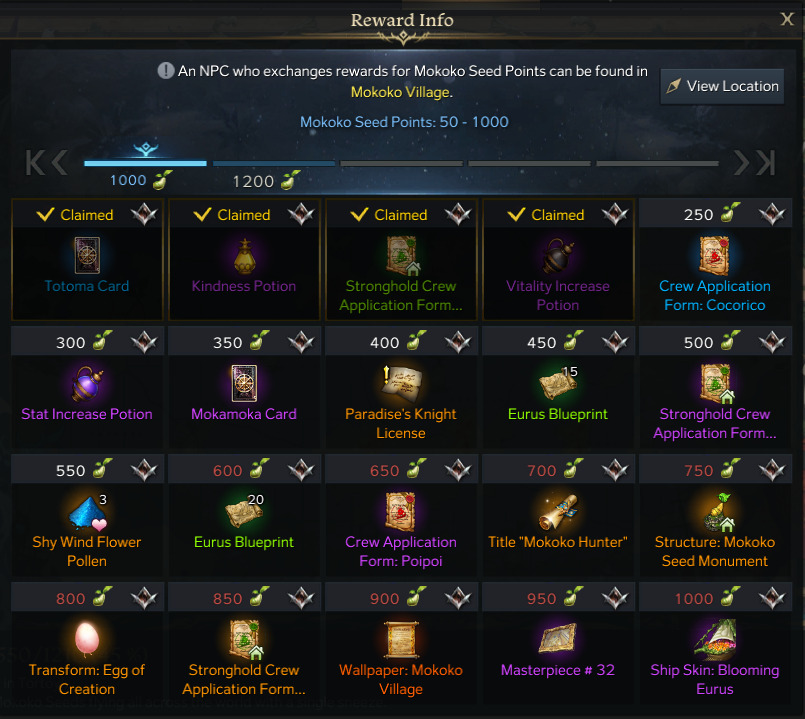Select the Masterpiece # 32 icon
Screen dimensions: 805x719
pos(558,638)
